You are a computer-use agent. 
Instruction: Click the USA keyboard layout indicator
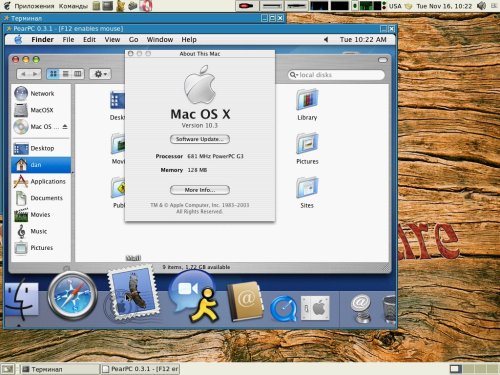tap(395, 6)
